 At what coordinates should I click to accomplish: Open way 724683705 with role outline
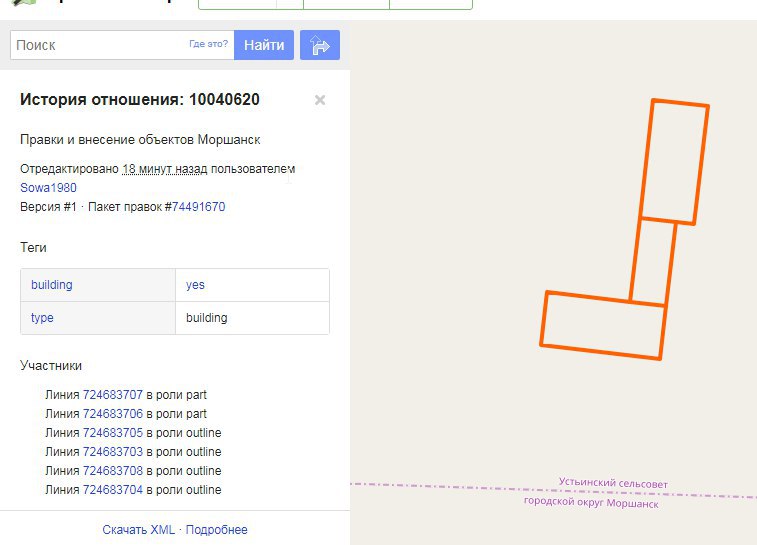click(x=112, y=433)
